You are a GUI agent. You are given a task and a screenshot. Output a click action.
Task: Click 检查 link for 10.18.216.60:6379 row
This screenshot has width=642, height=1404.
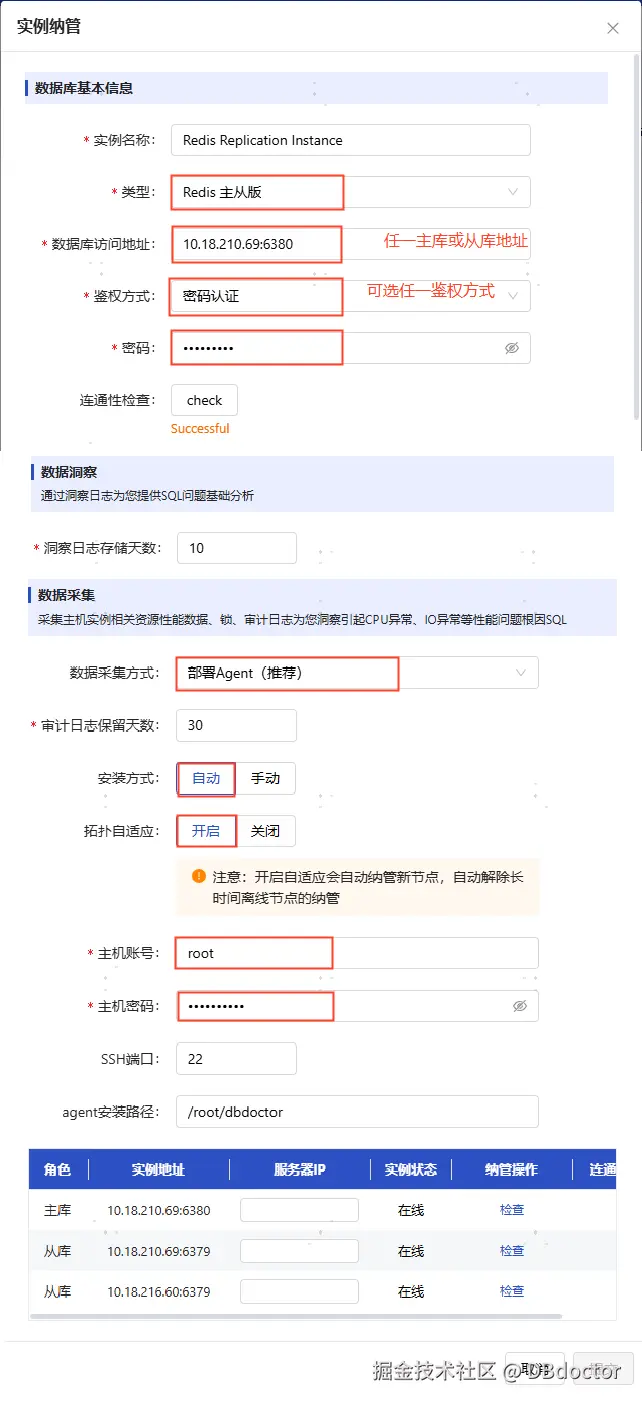[512, 1291]
